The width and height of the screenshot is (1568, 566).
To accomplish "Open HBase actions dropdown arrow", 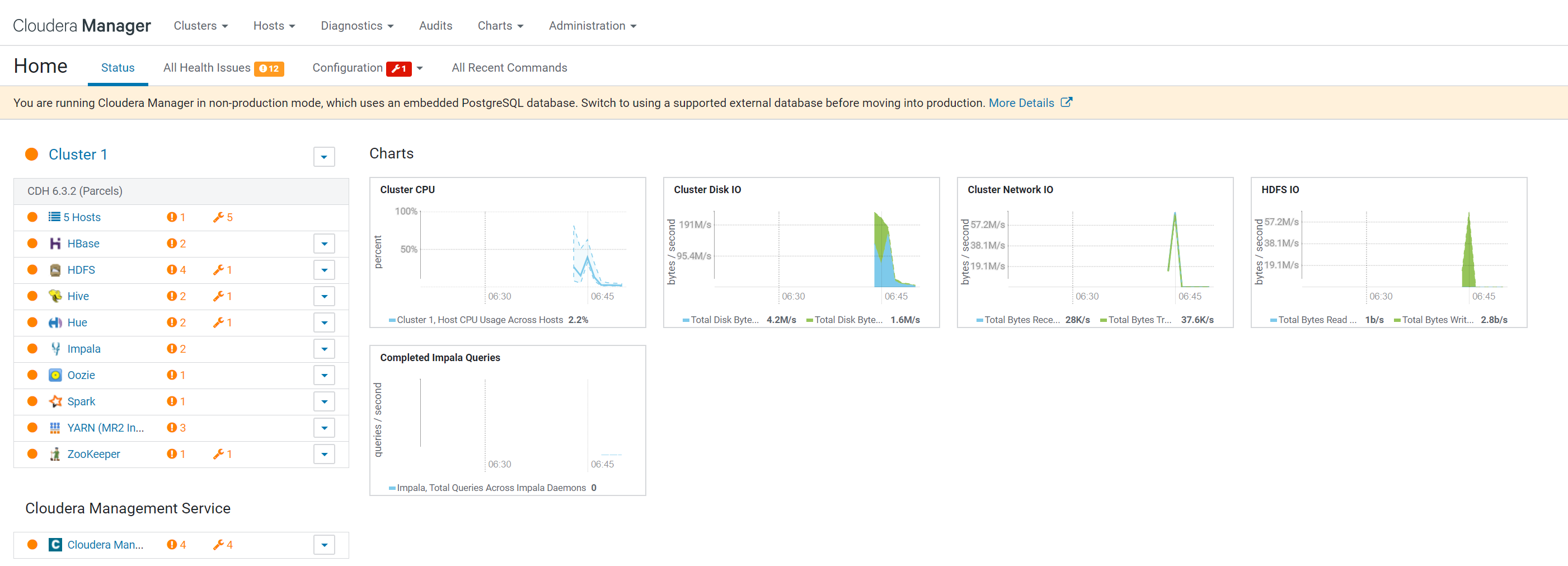I will (325, 244).
